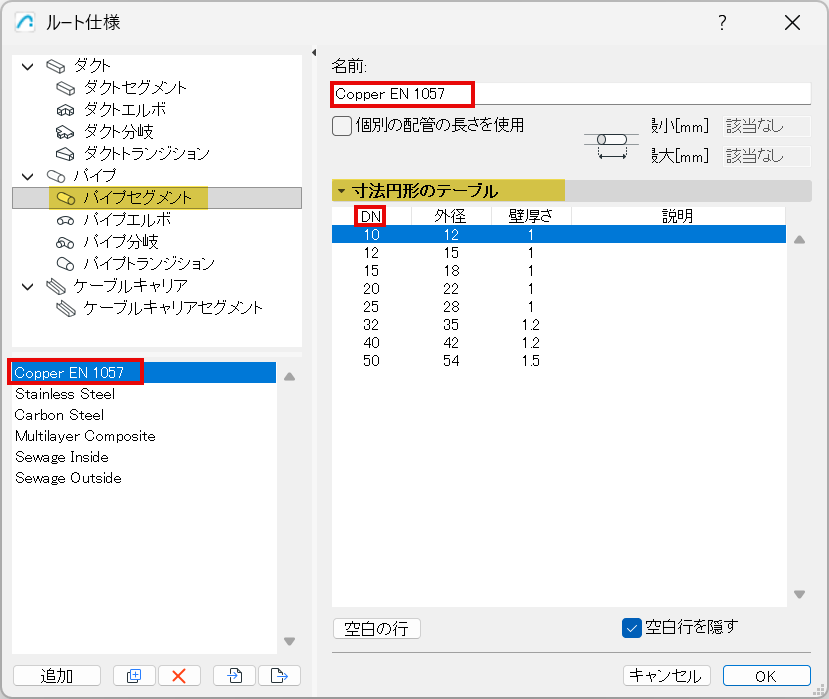Collapse the ケーブルキャリア tree node

[27, 287]
